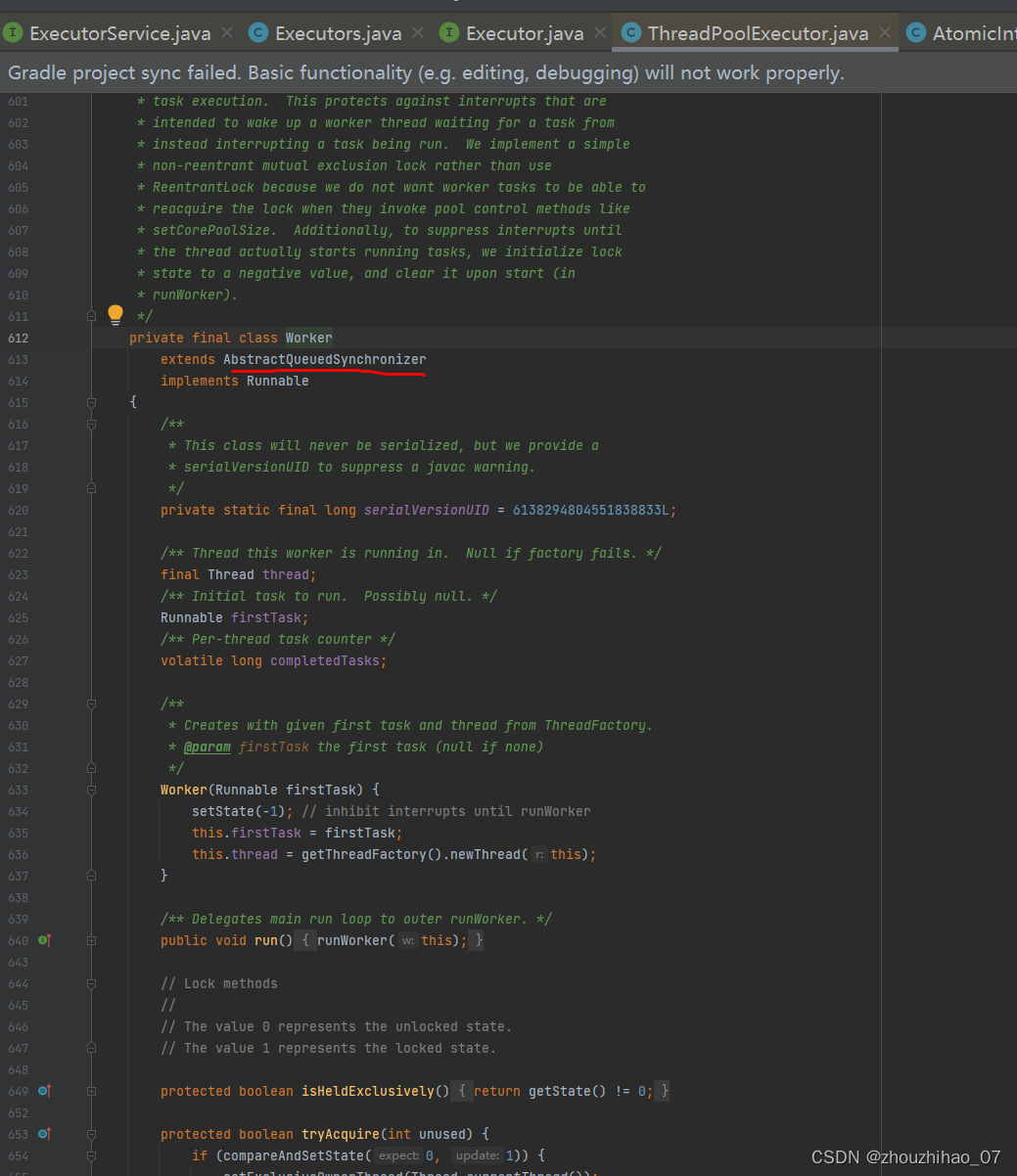Click the firstTask field on line 625

pos(266,617)
